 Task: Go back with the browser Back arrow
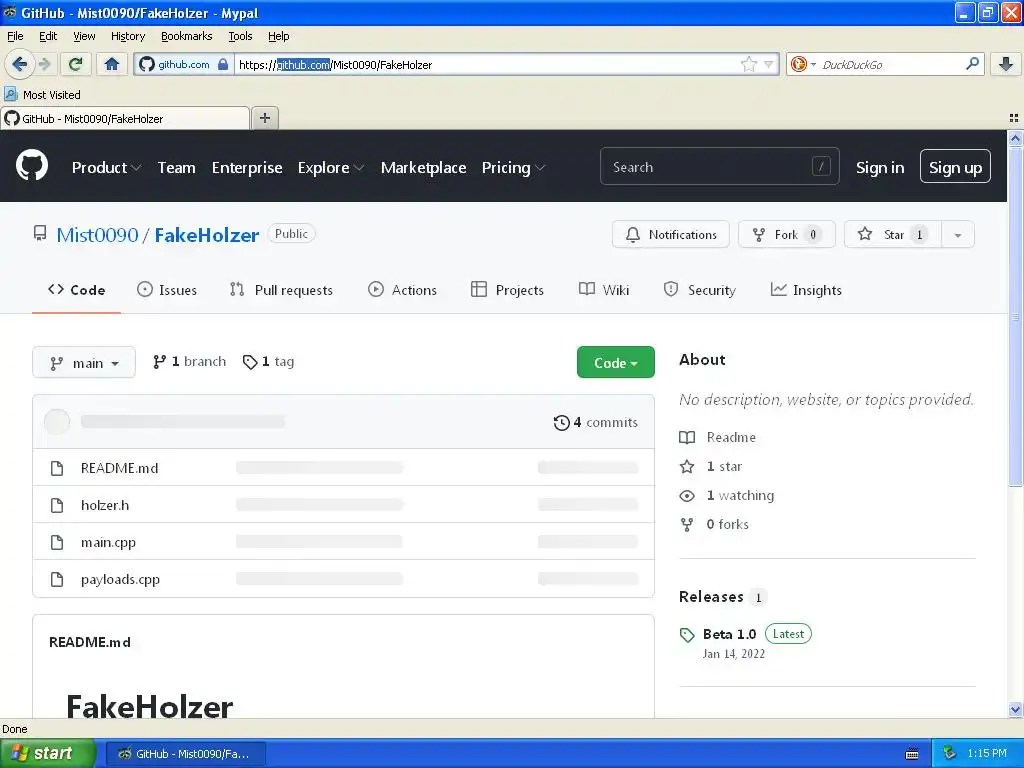19,64
